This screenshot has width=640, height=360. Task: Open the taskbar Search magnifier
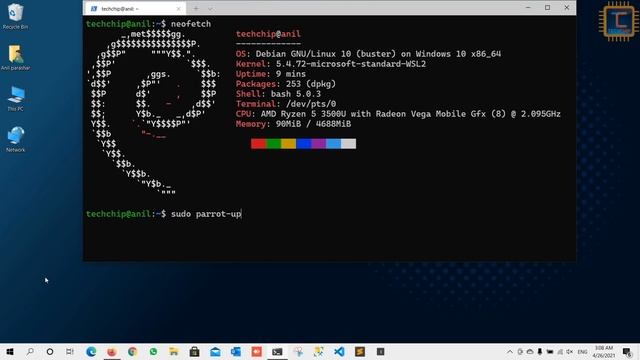[x=30, y=351]
